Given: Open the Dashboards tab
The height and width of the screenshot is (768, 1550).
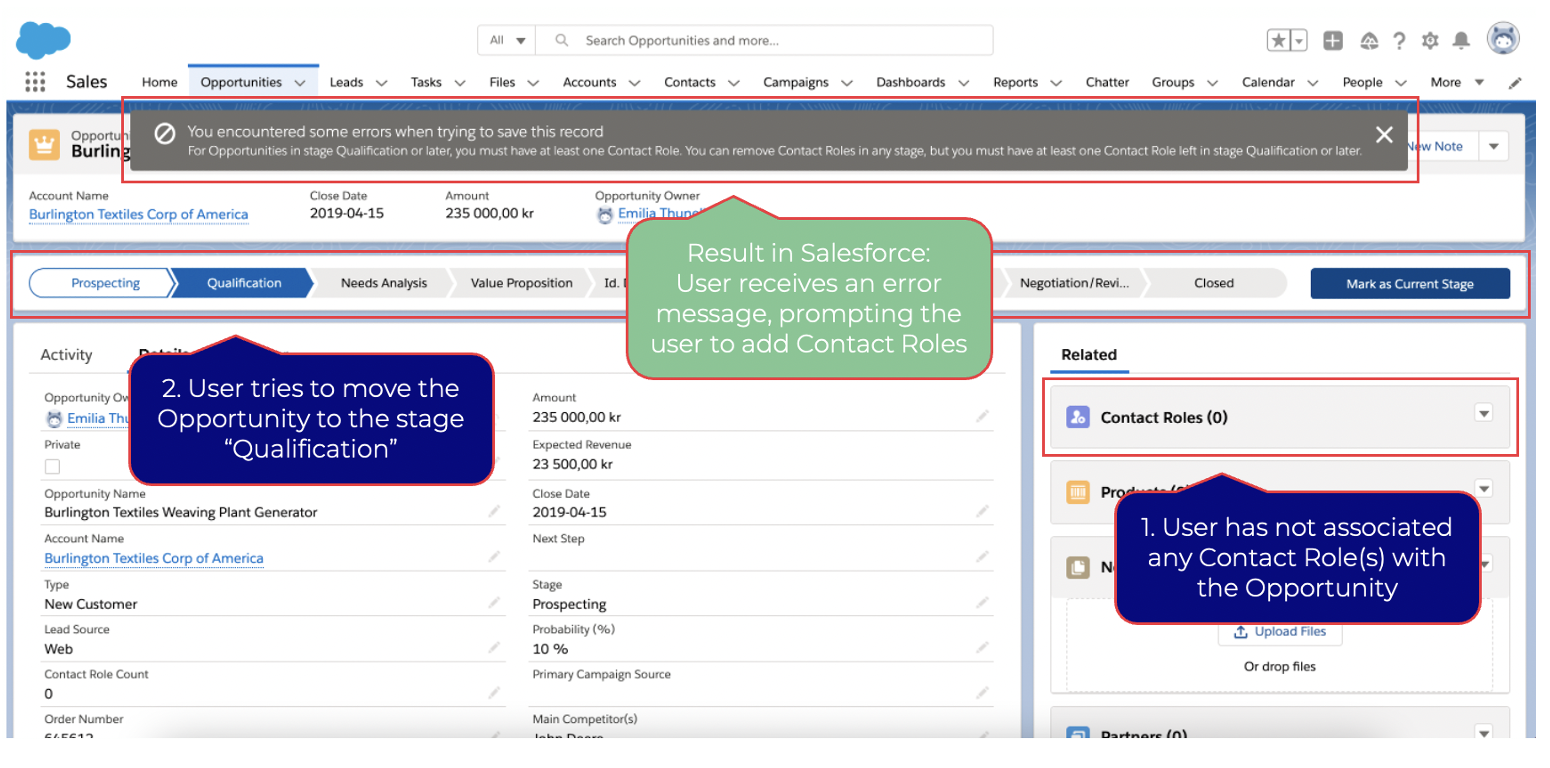Looking at the screenshot, I should pos(910,82).
